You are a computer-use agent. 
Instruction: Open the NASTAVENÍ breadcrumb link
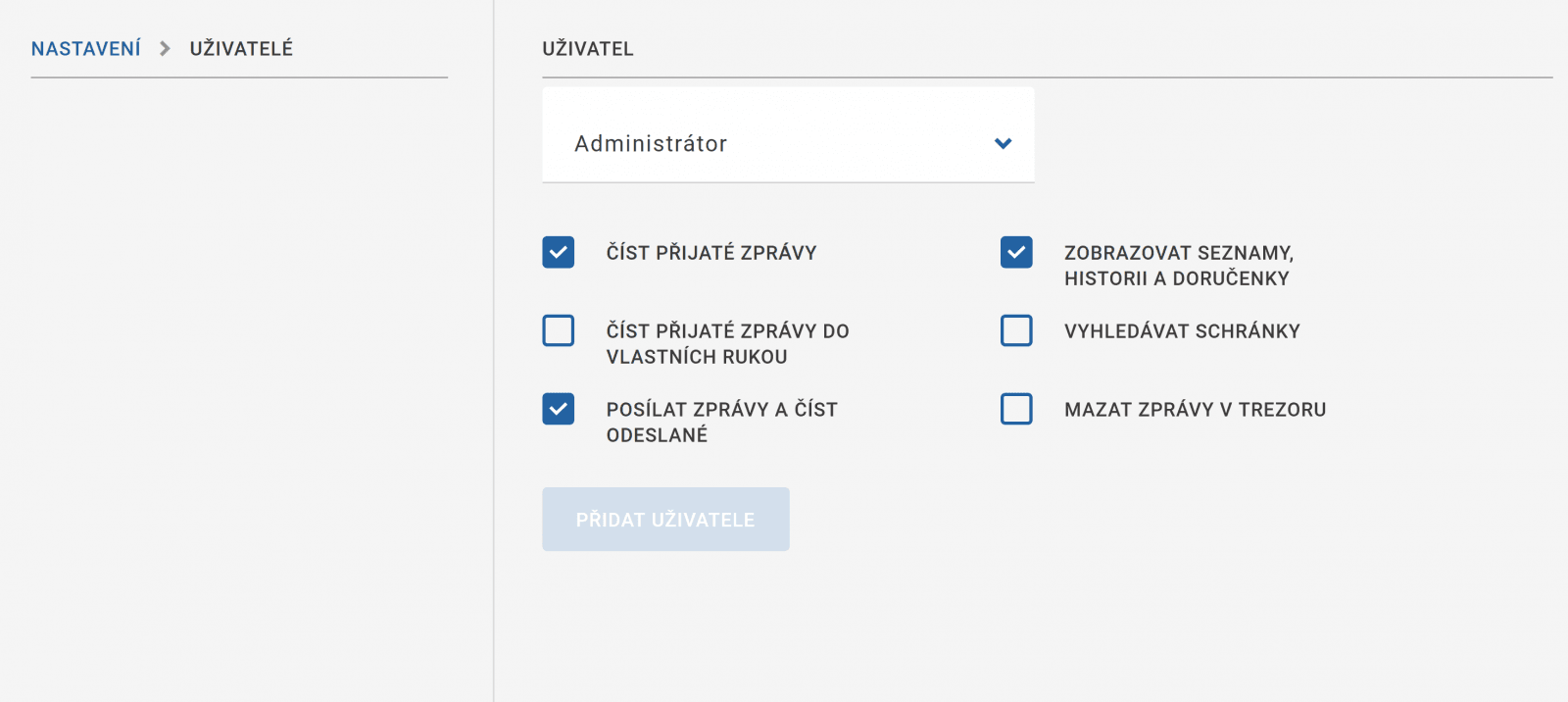pos(86,49)
